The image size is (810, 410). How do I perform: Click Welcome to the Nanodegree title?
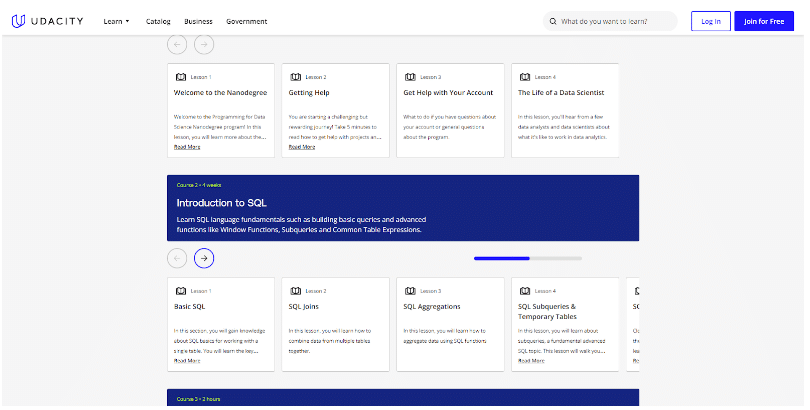pyautogui.click(x=221, y=92)
